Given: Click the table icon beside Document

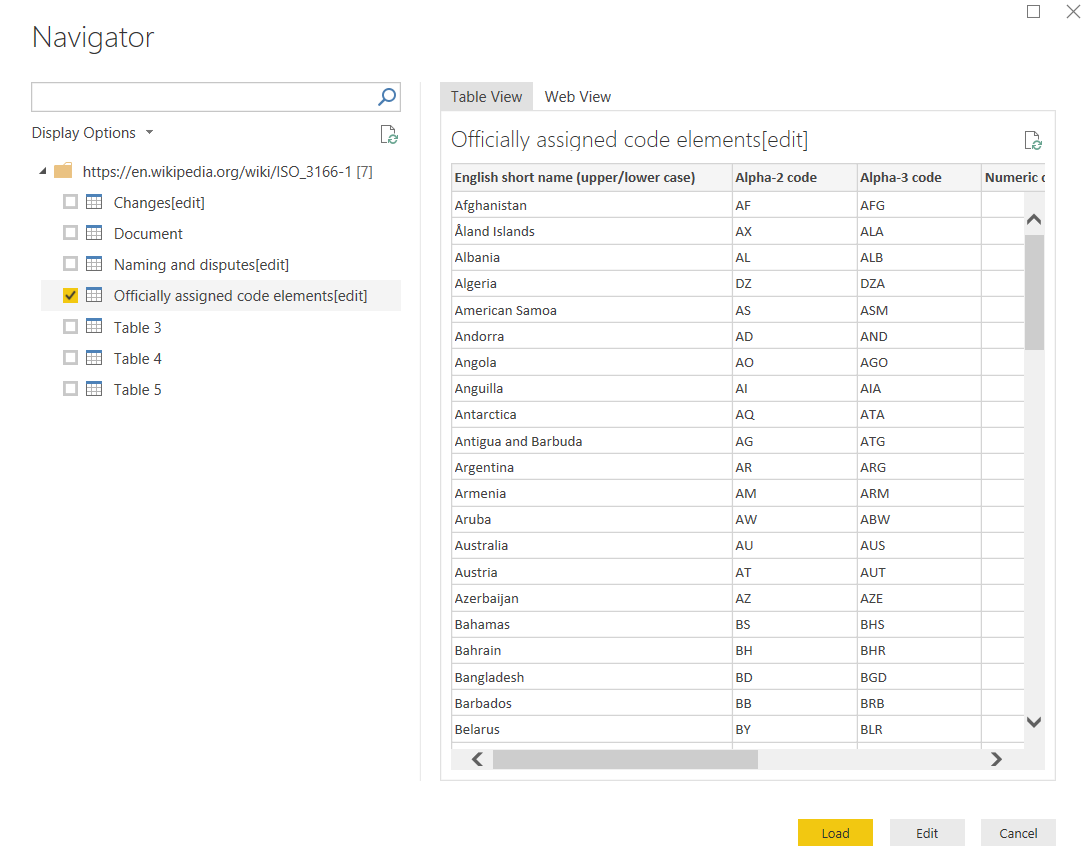Looking at the screenshot, I should 94,233.
